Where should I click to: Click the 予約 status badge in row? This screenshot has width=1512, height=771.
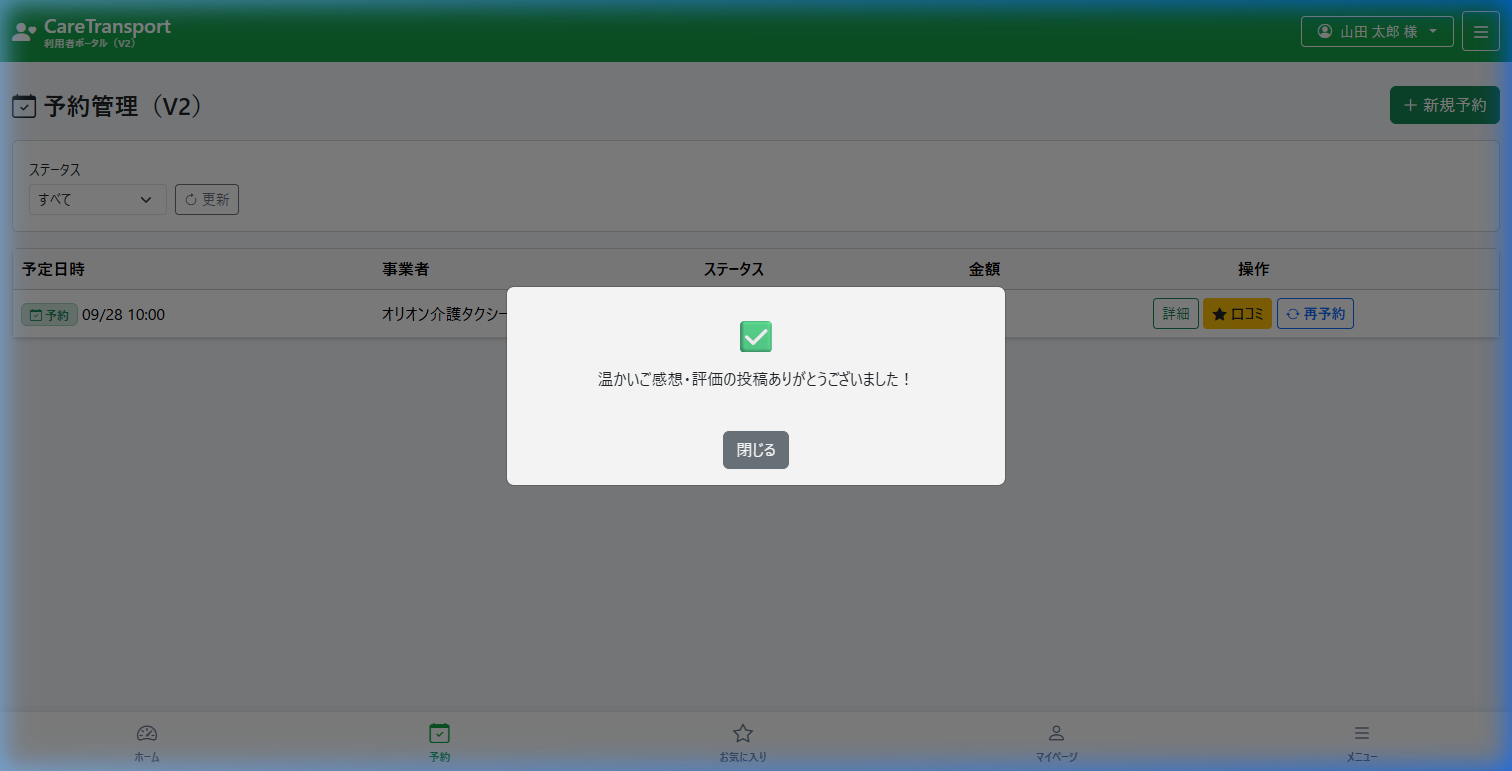[x=49, y=315]
